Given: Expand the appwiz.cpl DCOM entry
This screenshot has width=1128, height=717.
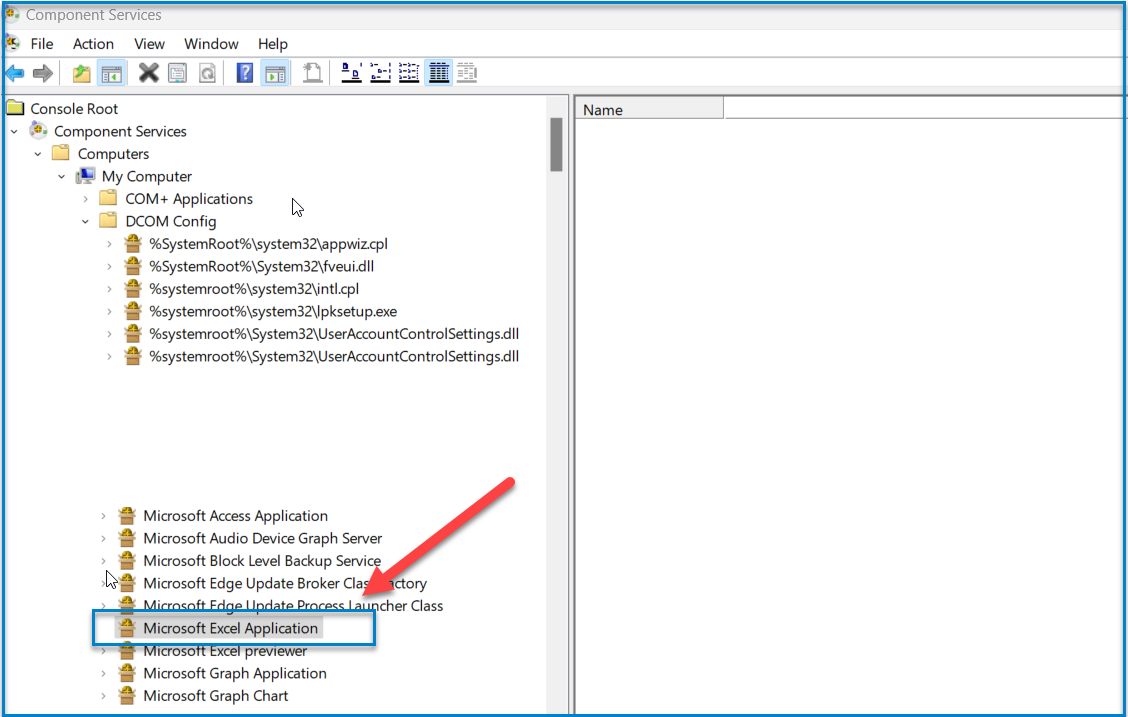Looking at the screenshot, I should click(109, 245).
